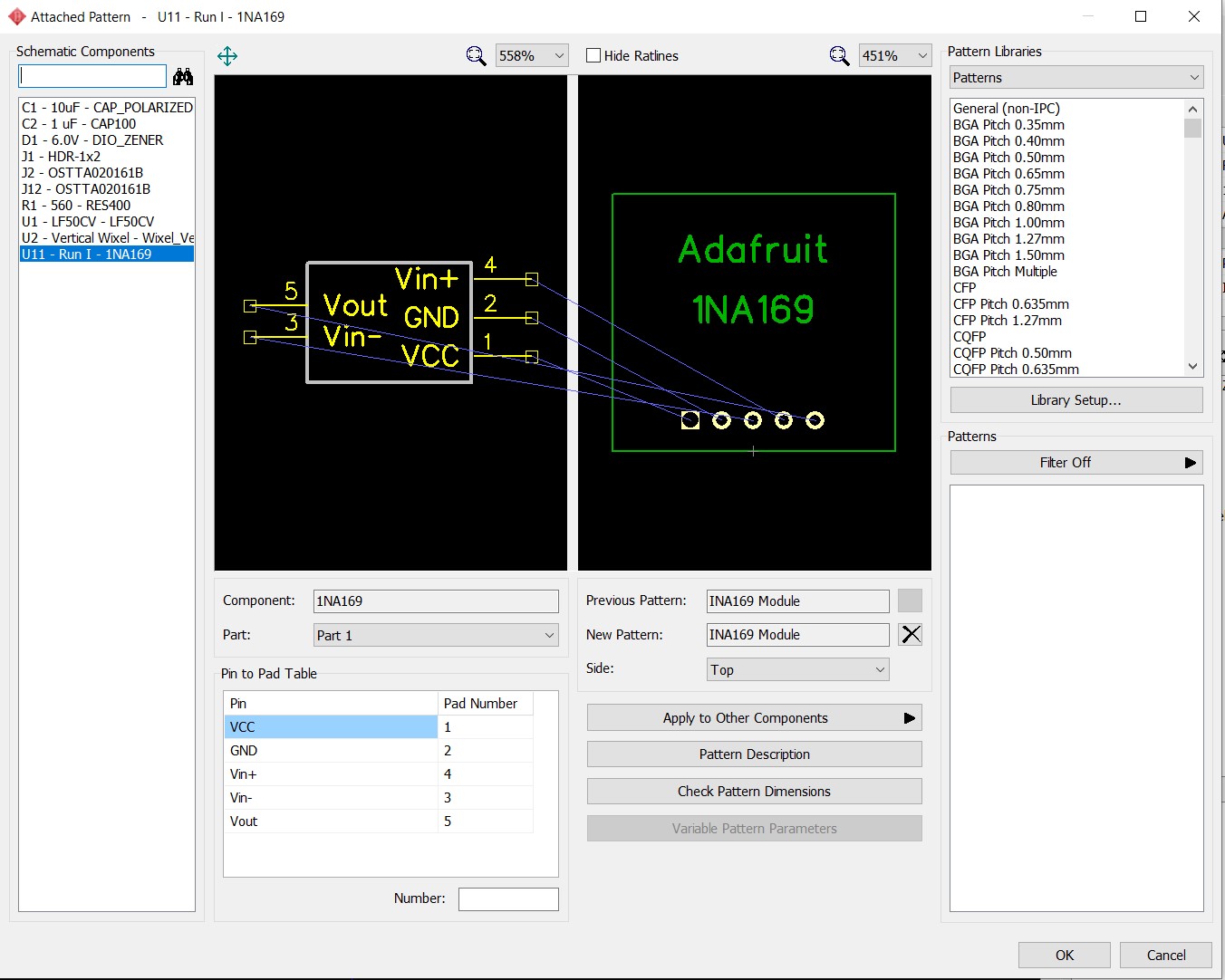Click the Pattern Description button
The image size is (1225, 980).
pyautogui.click(x=754, y=754)
